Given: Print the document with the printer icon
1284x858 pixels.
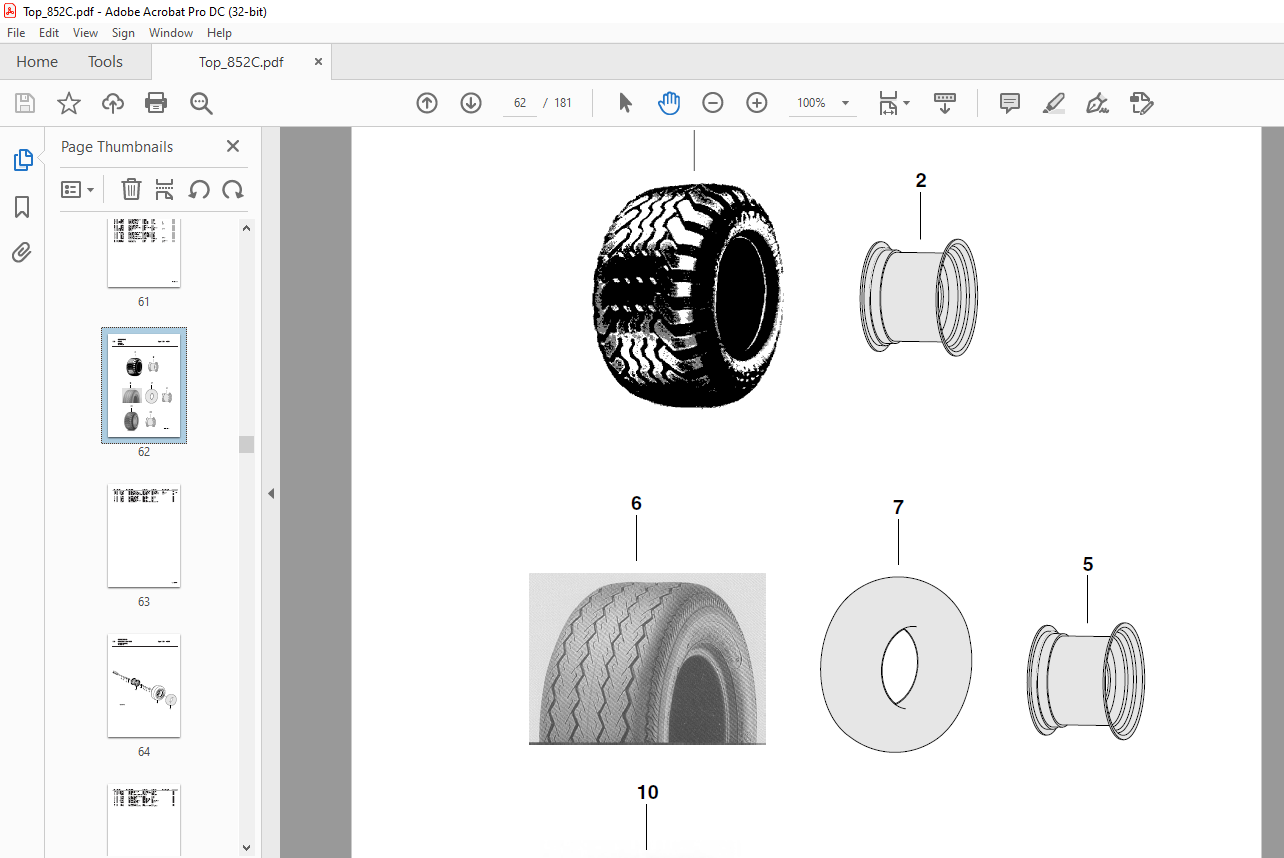Looking at the screenshot, I should click(x=156, y=103).
